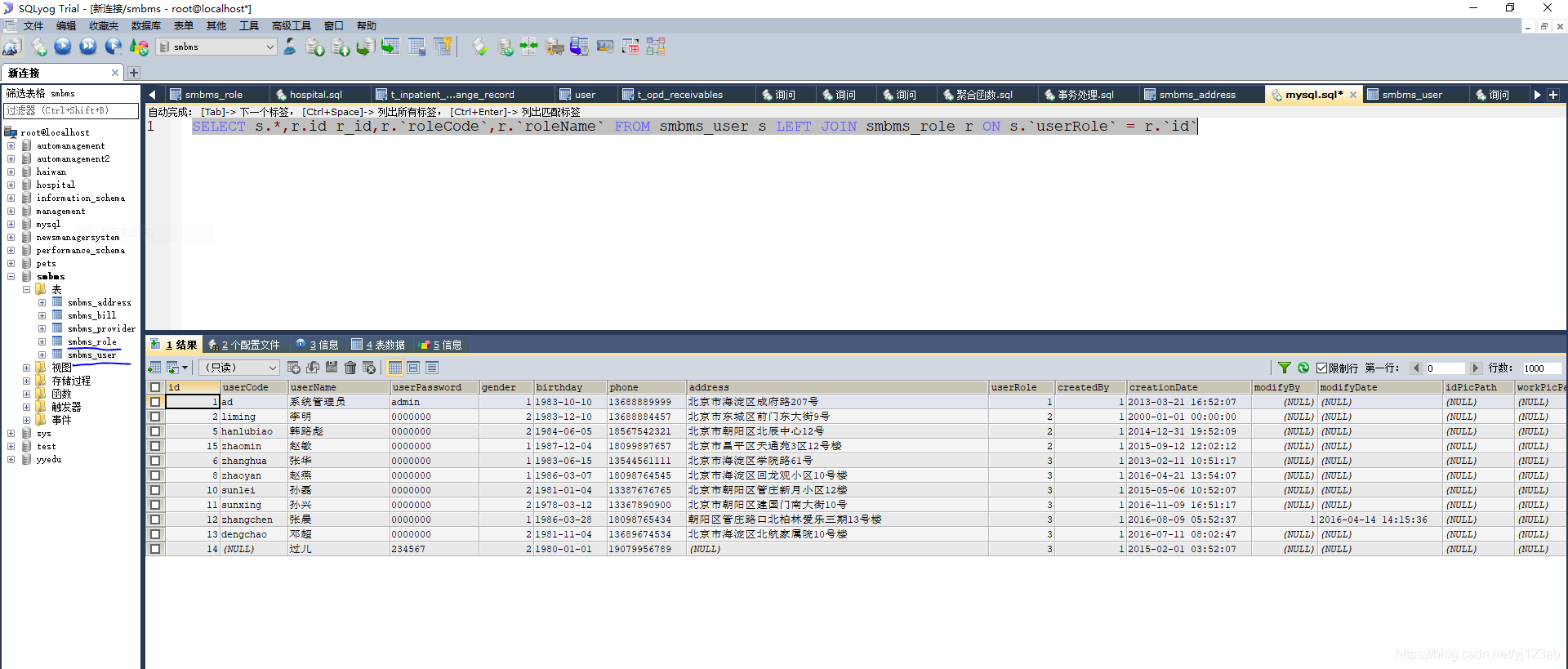Open the export options dropdown arrow
1568x669 pixels.
[x=185, y=368]
